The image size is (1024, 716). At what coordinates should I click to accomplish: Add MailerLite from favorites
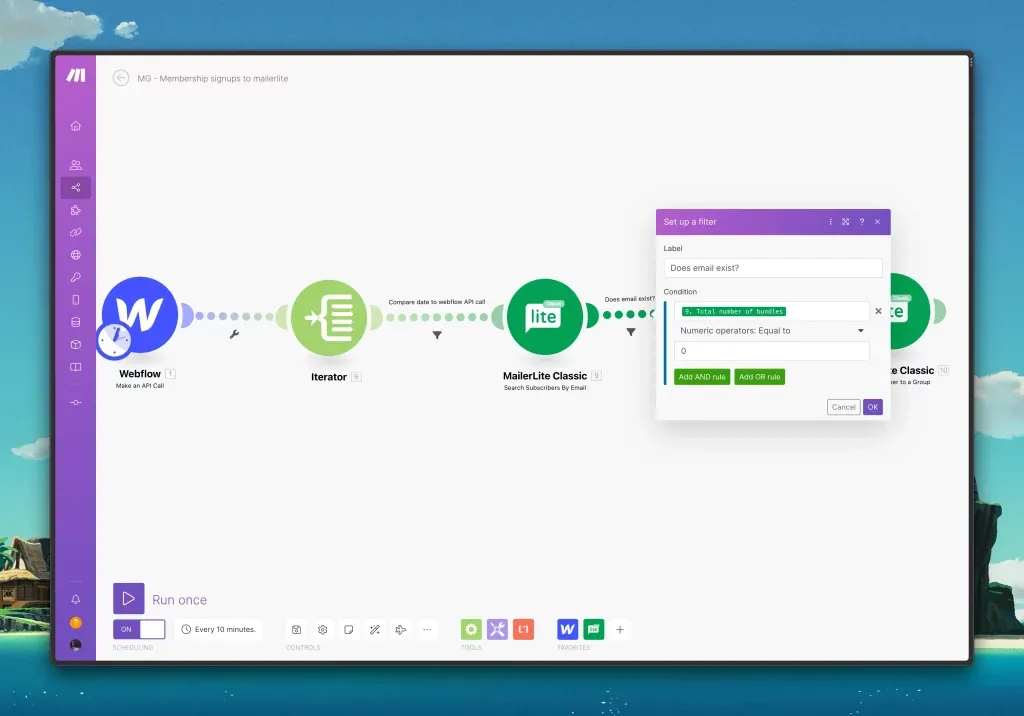(594, 629)
